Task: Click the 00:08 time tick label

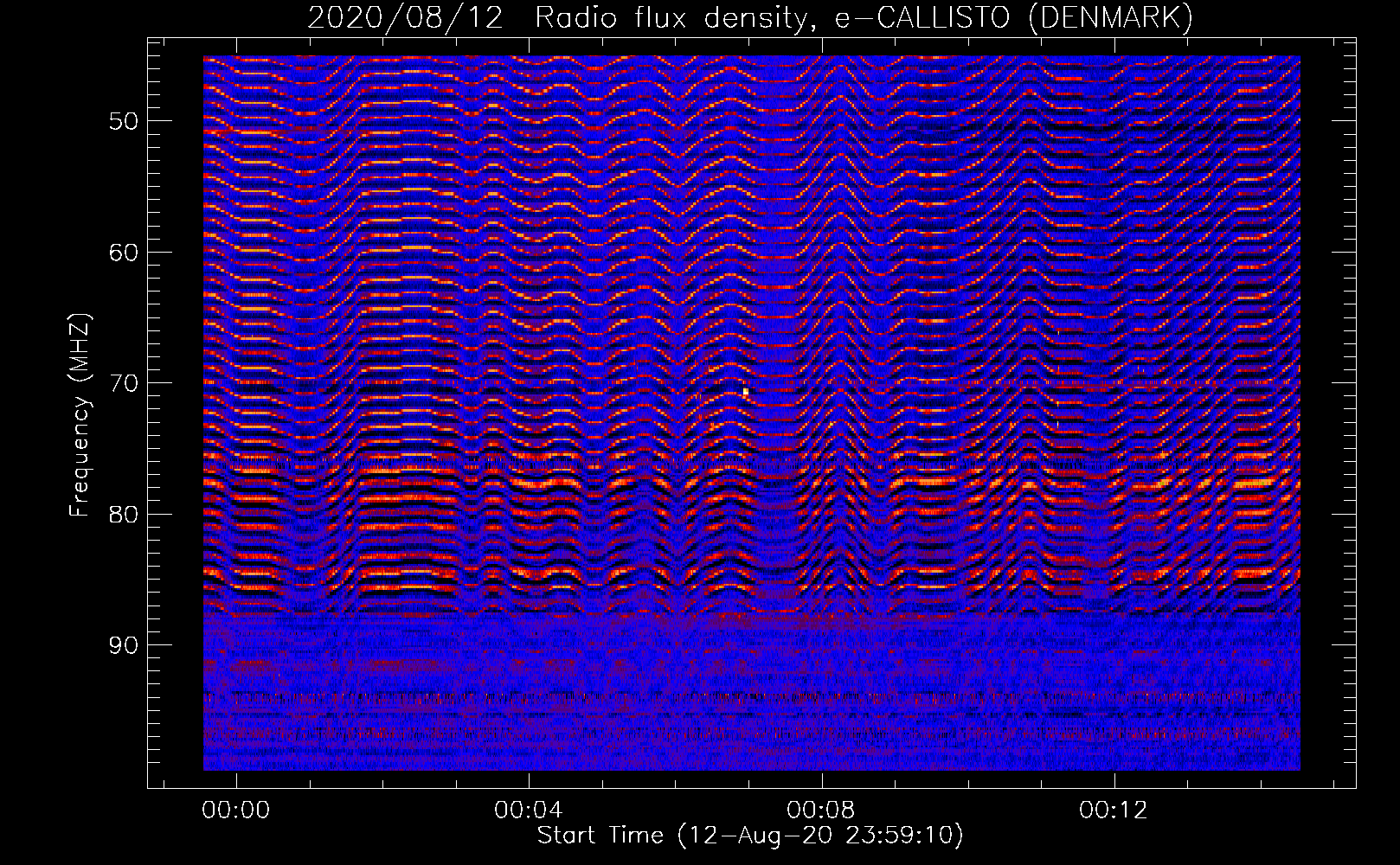Action: click(x=821, y=811)
